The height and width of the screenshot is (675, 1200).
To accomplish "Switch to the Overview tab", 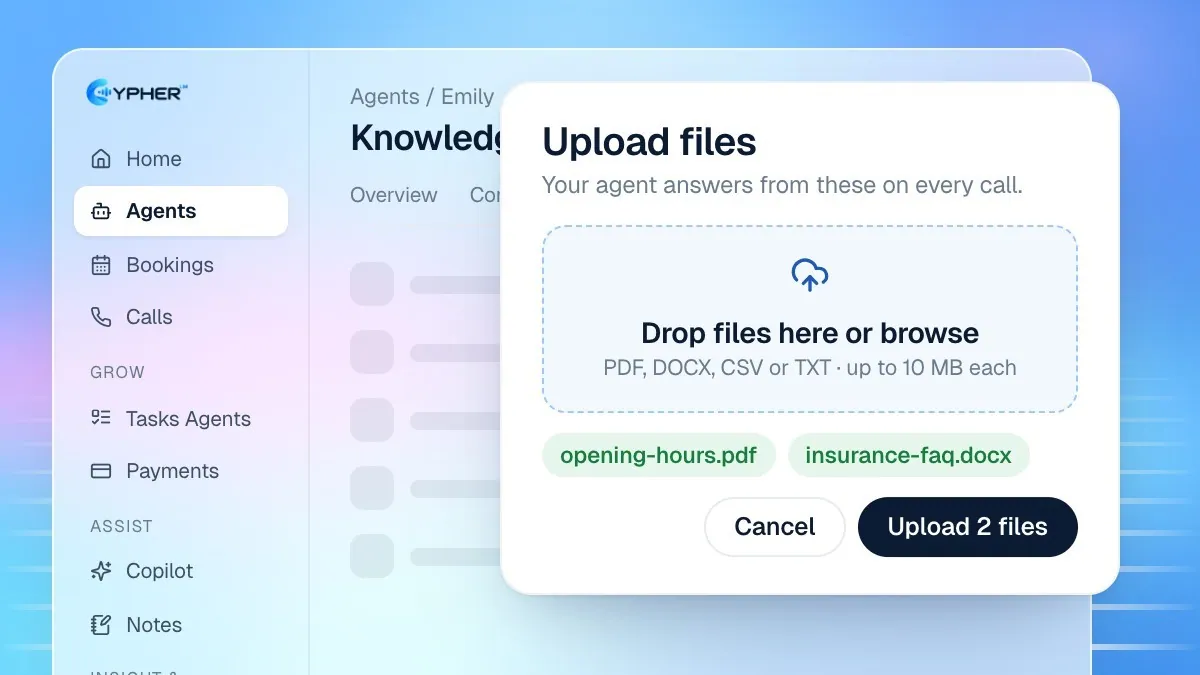I will 394,195.
